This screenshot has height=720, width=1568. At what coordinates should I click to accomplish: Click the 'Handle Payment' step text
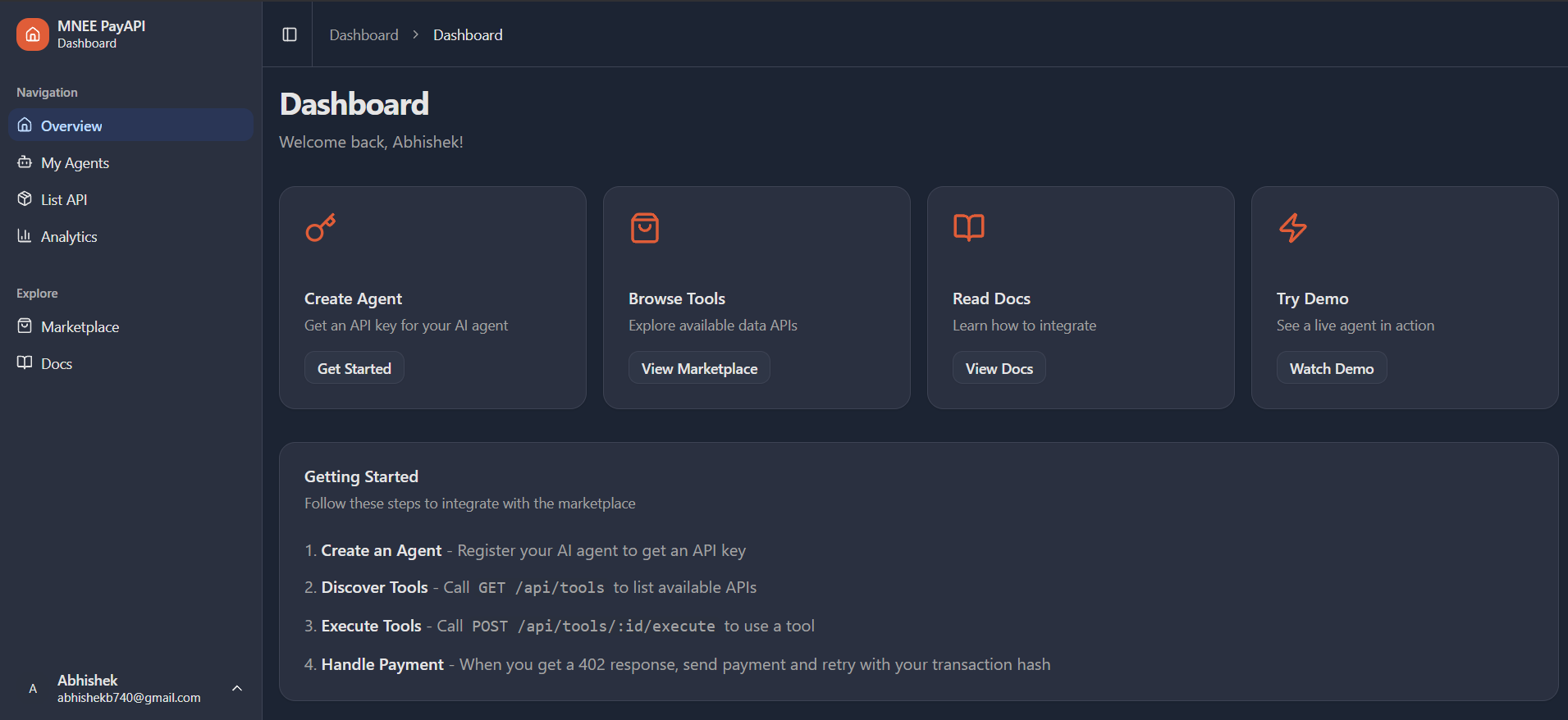click(x=382, y=664)
